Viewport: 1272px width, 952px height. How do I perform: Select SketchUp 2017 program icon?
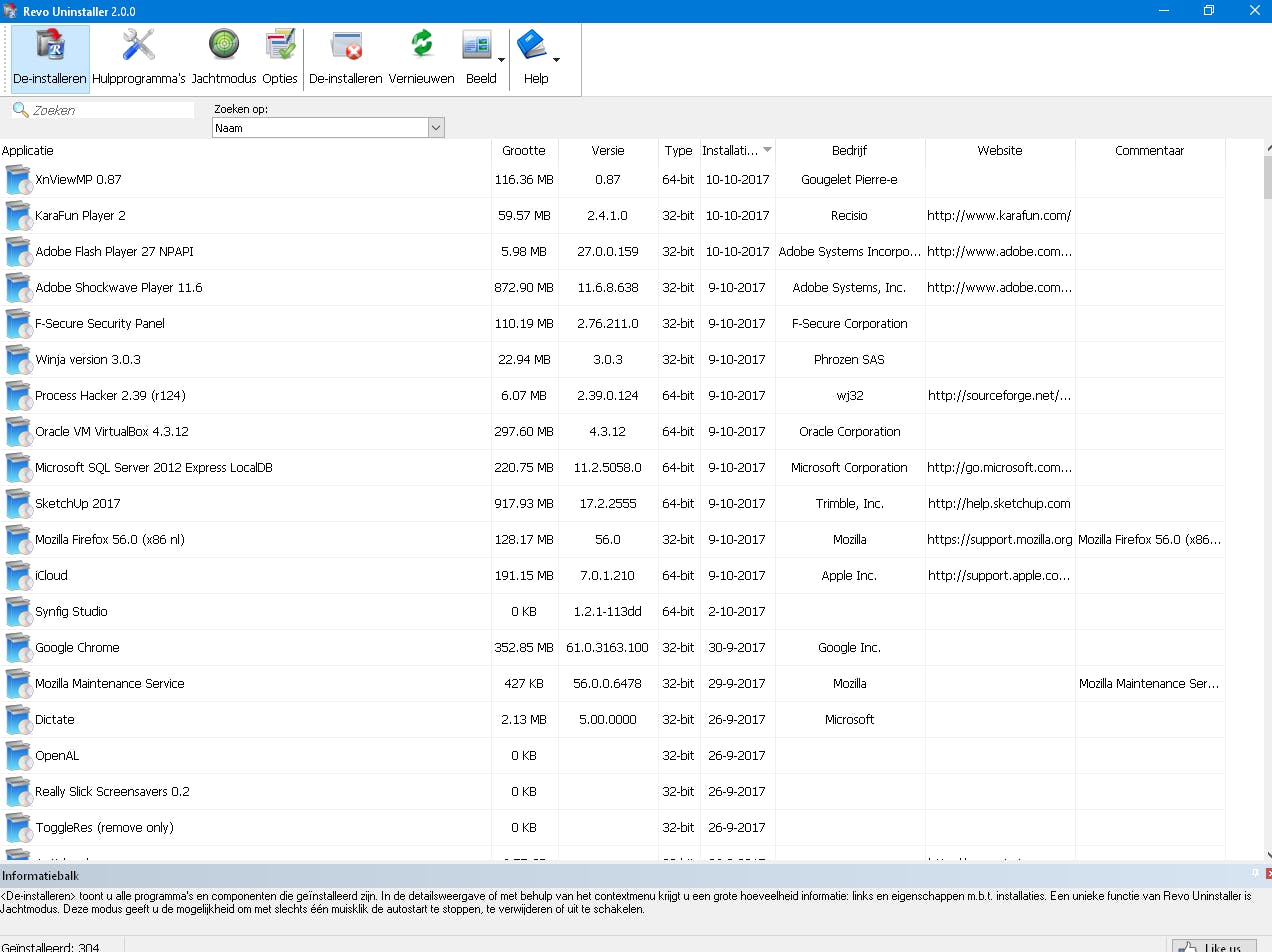pyautogui.click(x=18, y=504)
